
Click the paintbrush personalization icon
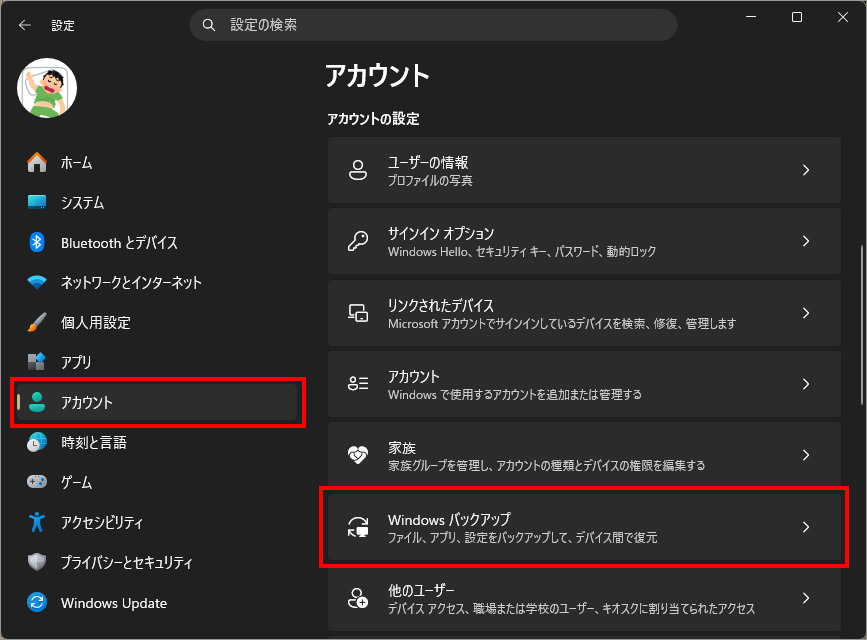click(37, 322)
